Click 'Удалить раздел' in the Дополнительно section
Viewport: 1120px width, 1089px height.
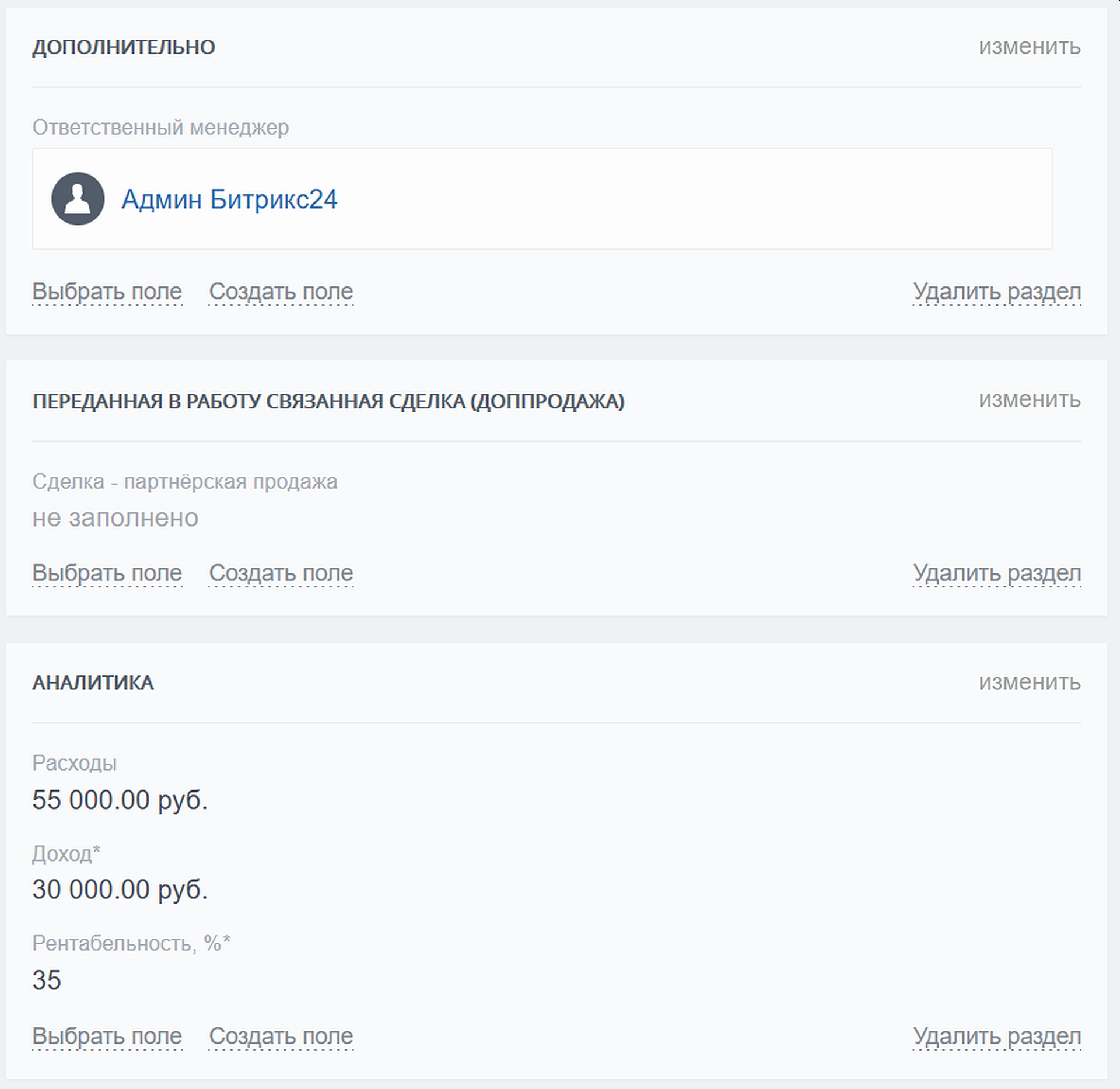pos(996,292)
